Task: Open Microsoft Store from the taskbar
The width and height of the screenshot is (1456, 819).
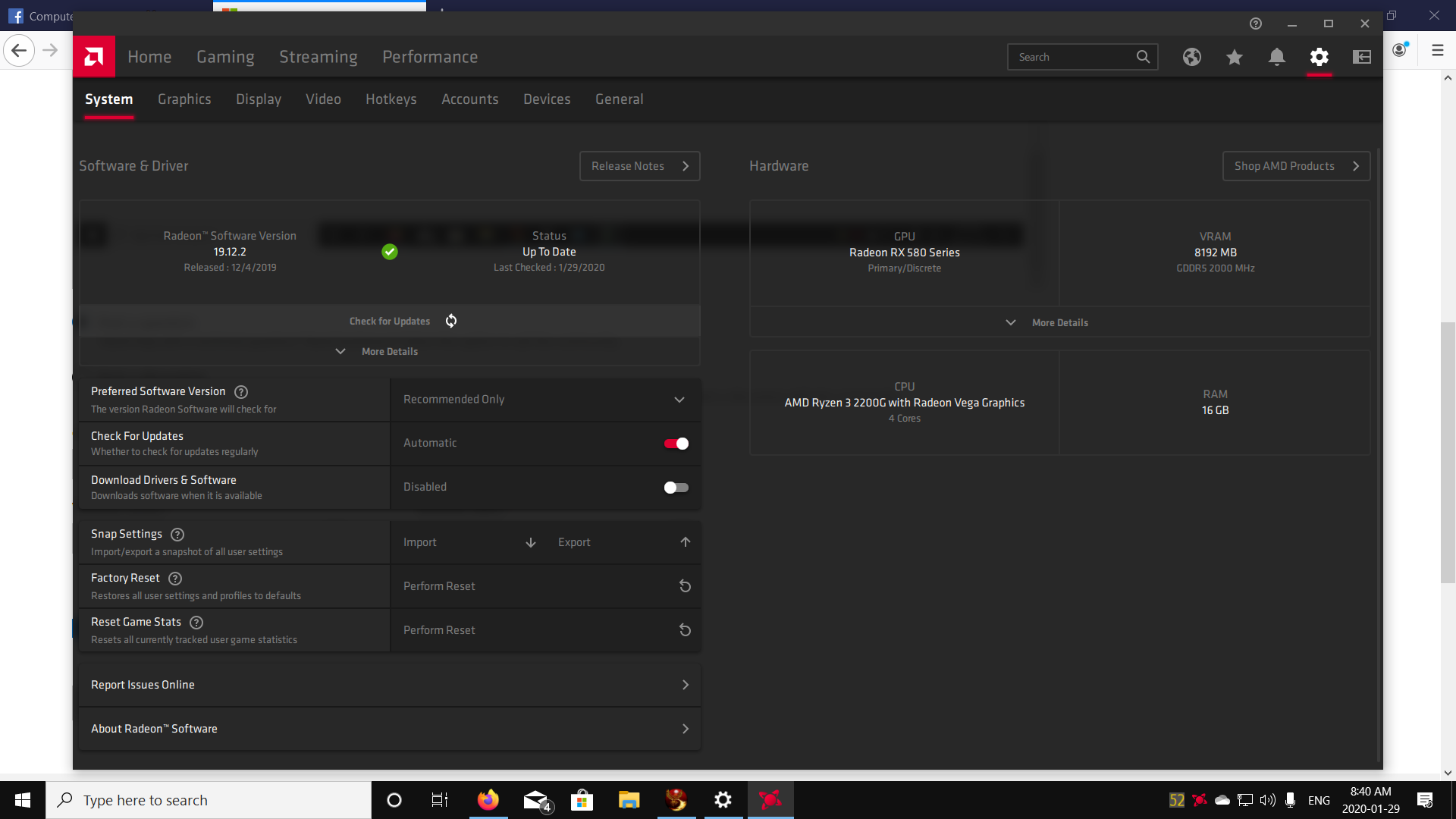Action: point(582,800)
